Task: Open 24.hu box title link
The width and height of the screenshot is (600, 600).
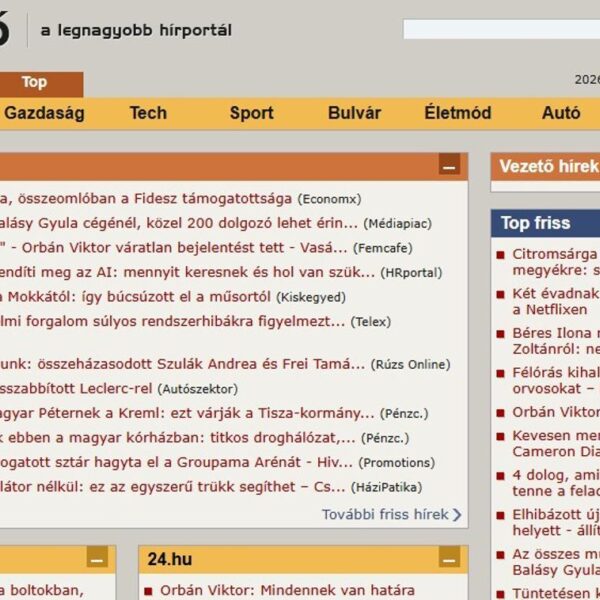Action: point(170,559)
